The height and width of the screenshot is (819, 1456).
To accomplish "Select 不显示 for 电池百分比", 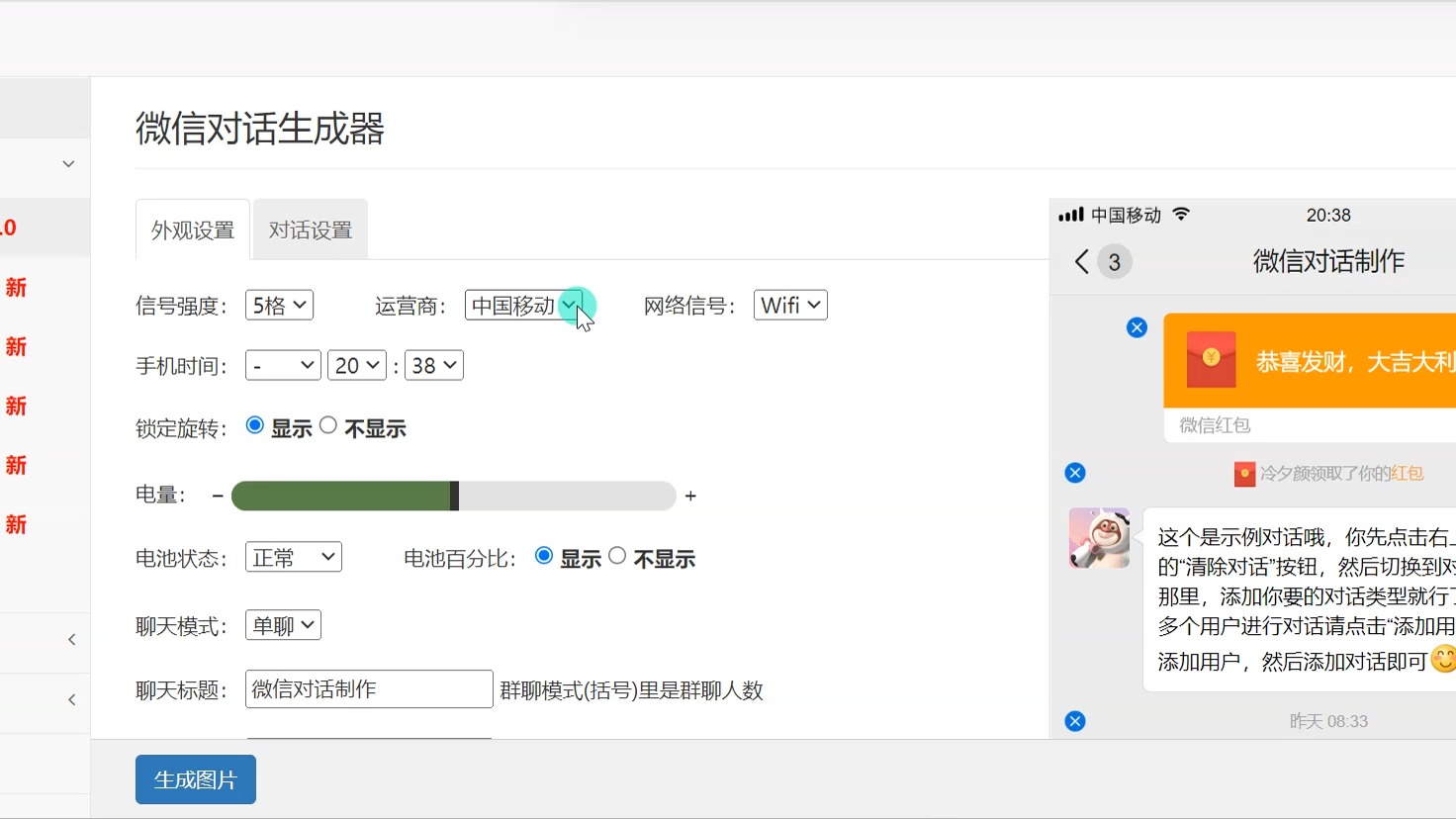I will coord(617,556).
